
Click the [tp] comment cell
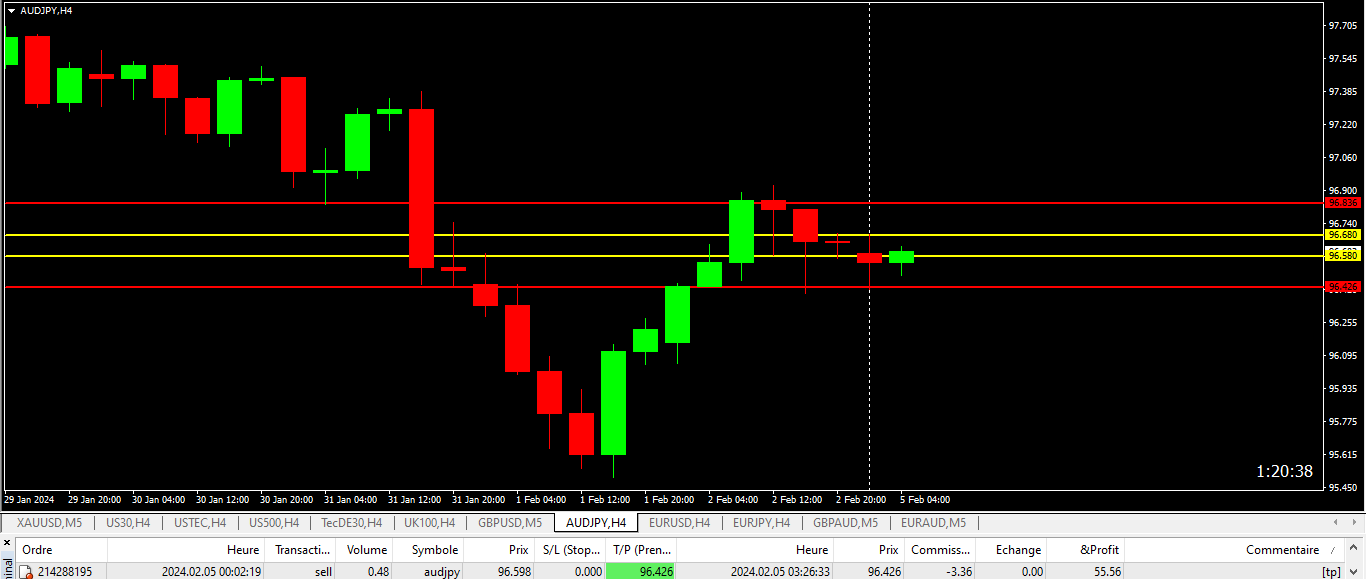click(1330, 572)
